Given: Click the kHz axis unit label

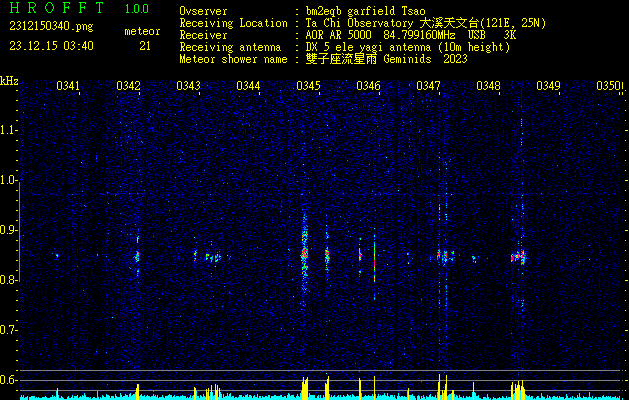Looking at the screenshot, I should coord(9,81).
